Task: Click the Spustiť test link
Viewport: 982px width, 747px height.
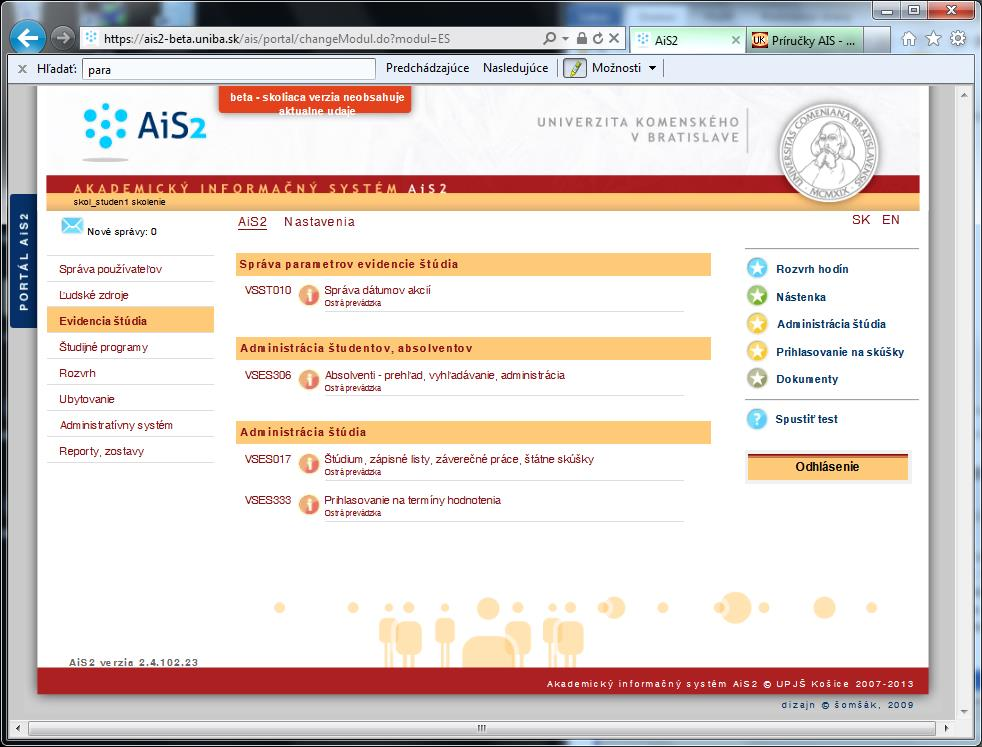Action: [x=807, y=419]
